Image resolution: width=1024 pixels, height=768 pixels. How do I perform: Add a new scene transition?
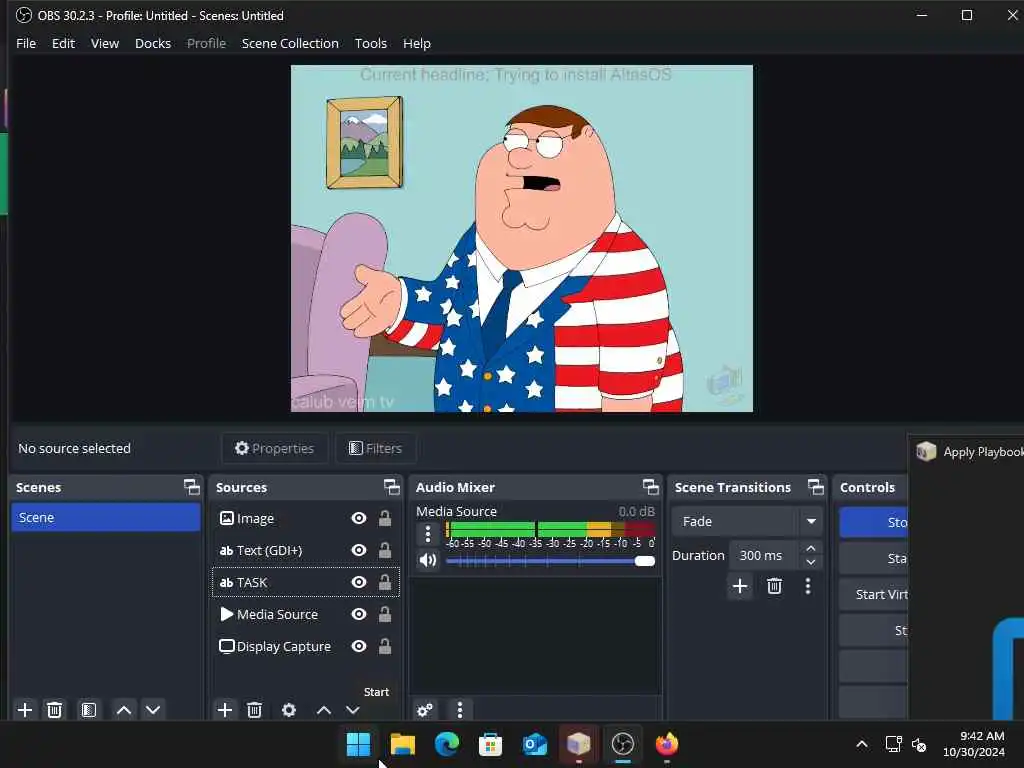click(740, 586)
